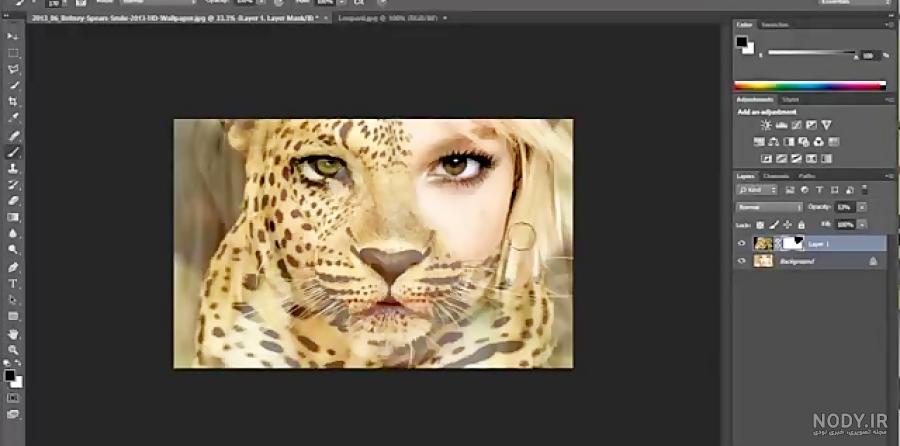
Task: Add a Brightness/Contrast adjustment
Action: [x=766, y=125]
